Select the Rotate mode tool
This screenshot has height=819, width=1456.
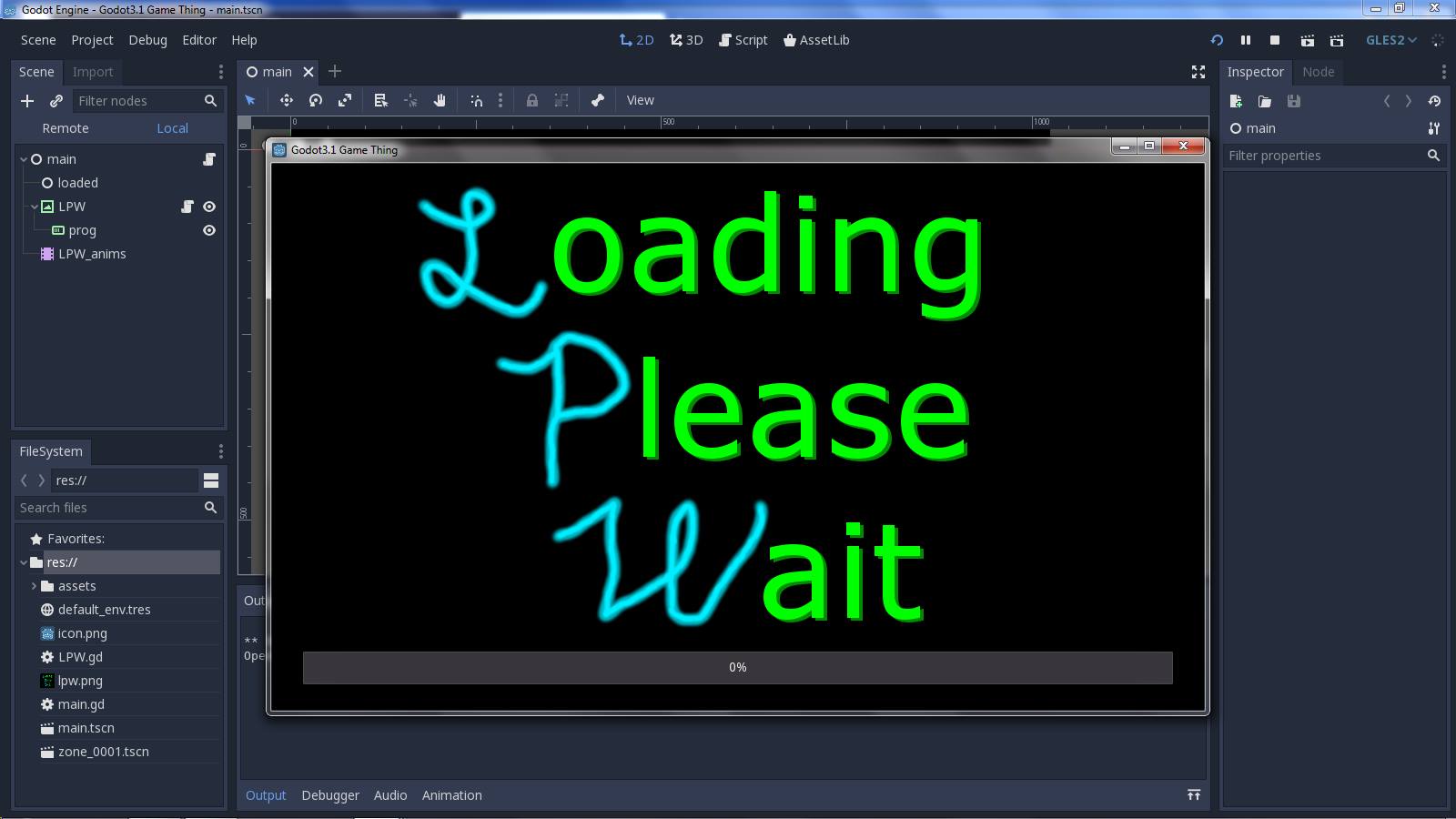(x=316, y=100)
